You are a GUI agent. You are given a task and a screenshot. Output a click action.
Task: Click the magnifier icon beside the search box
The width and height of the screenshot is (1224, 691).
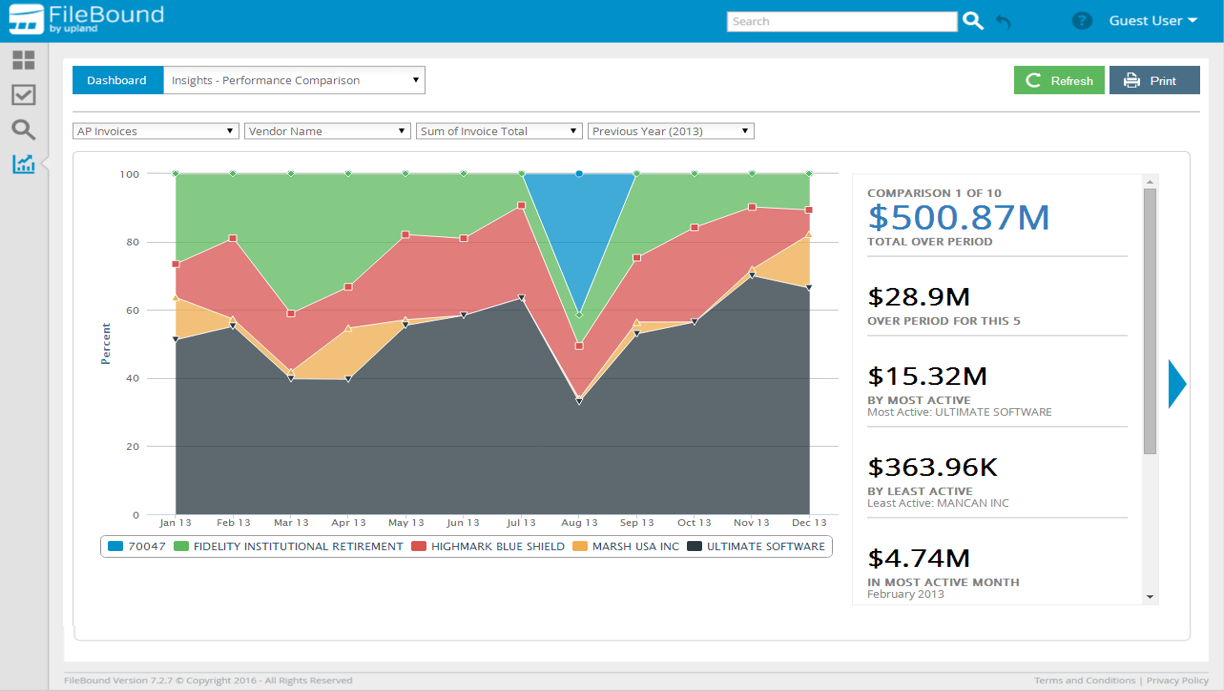pyautogui.click(x=973, y=21)
